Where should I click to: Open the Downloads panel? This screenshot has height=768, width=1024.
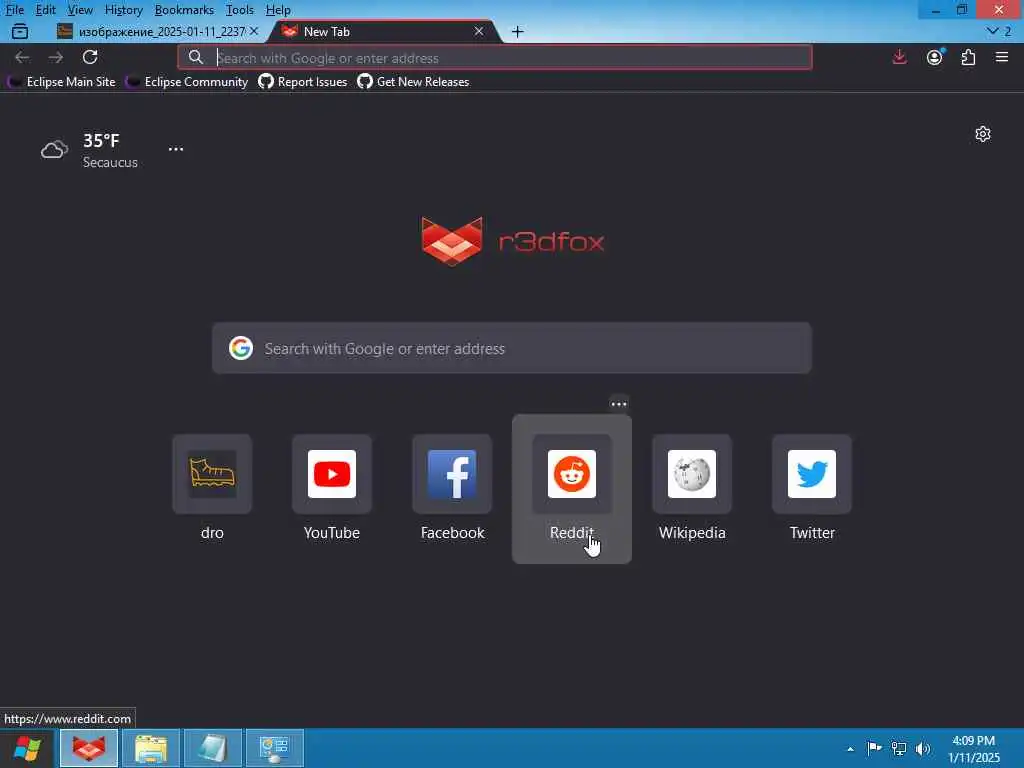coord(899,57)
